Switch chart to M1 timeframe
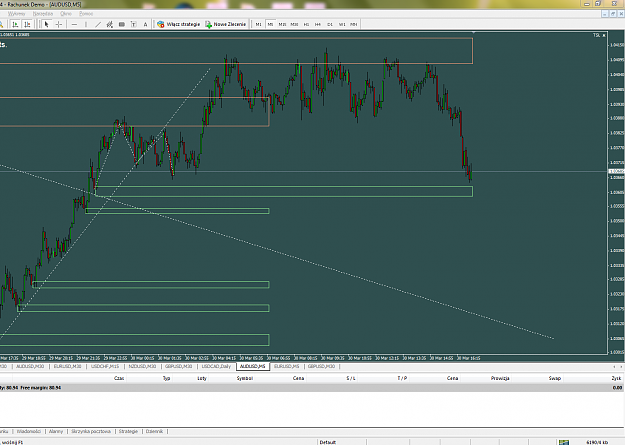This screenshot has height=445, width=625. 259,24
